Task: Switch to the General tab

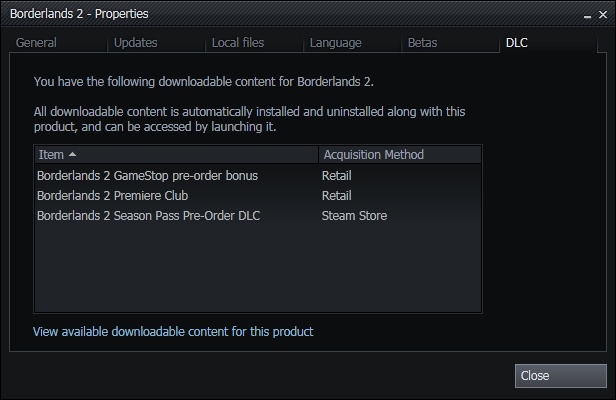Action: [36, 43]
